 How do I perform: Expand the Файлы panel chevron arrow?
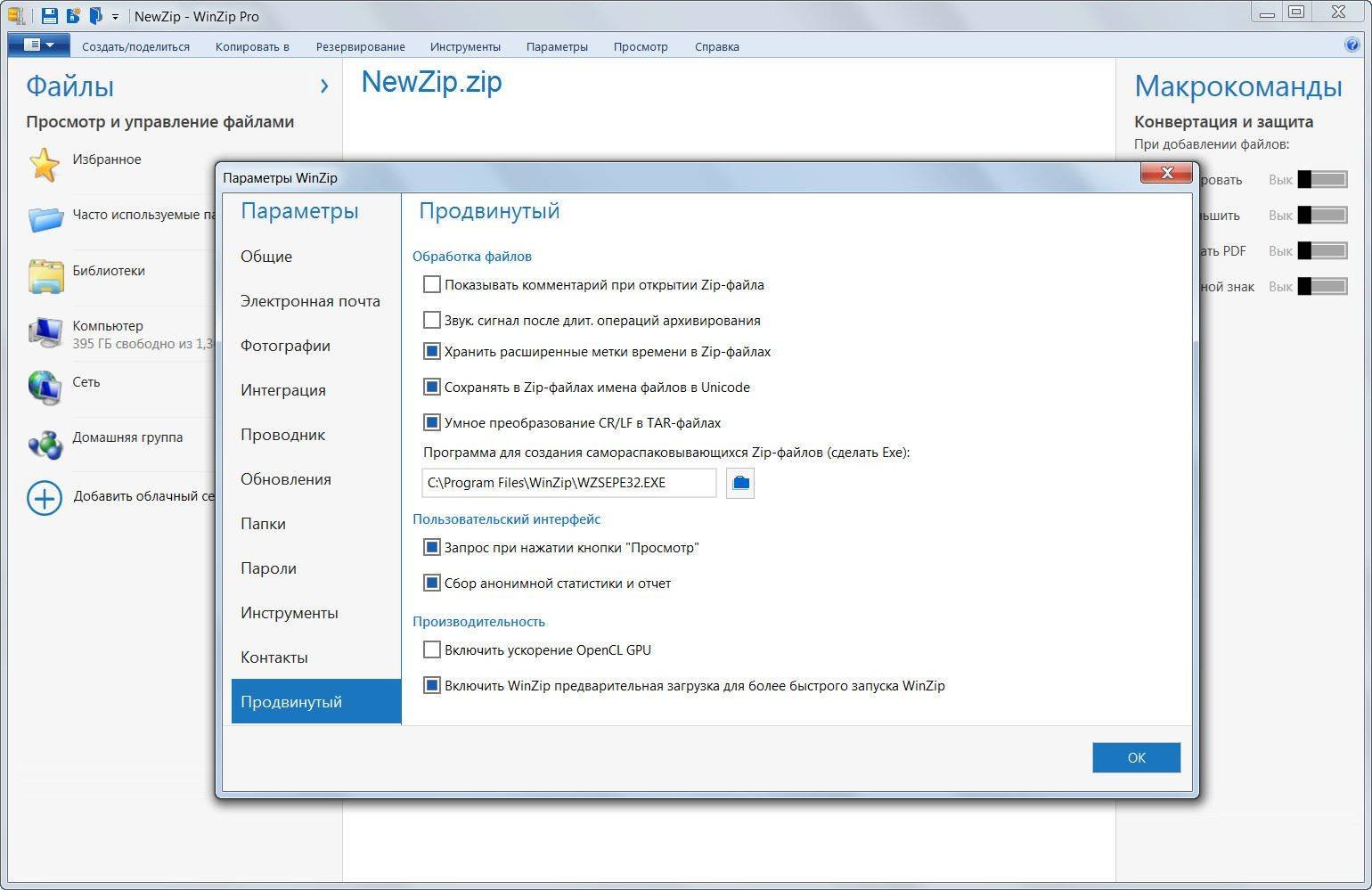324,86
